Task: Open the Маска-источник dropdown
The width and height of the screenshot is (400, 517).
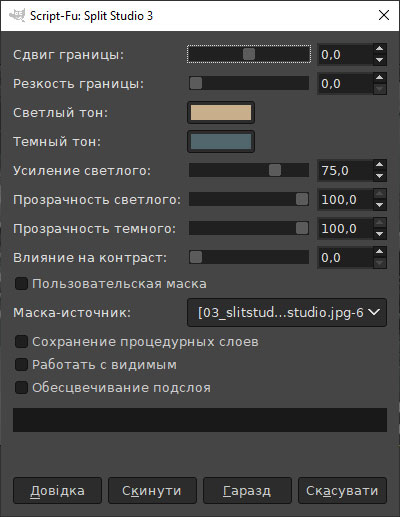Action: click(287, 313)
